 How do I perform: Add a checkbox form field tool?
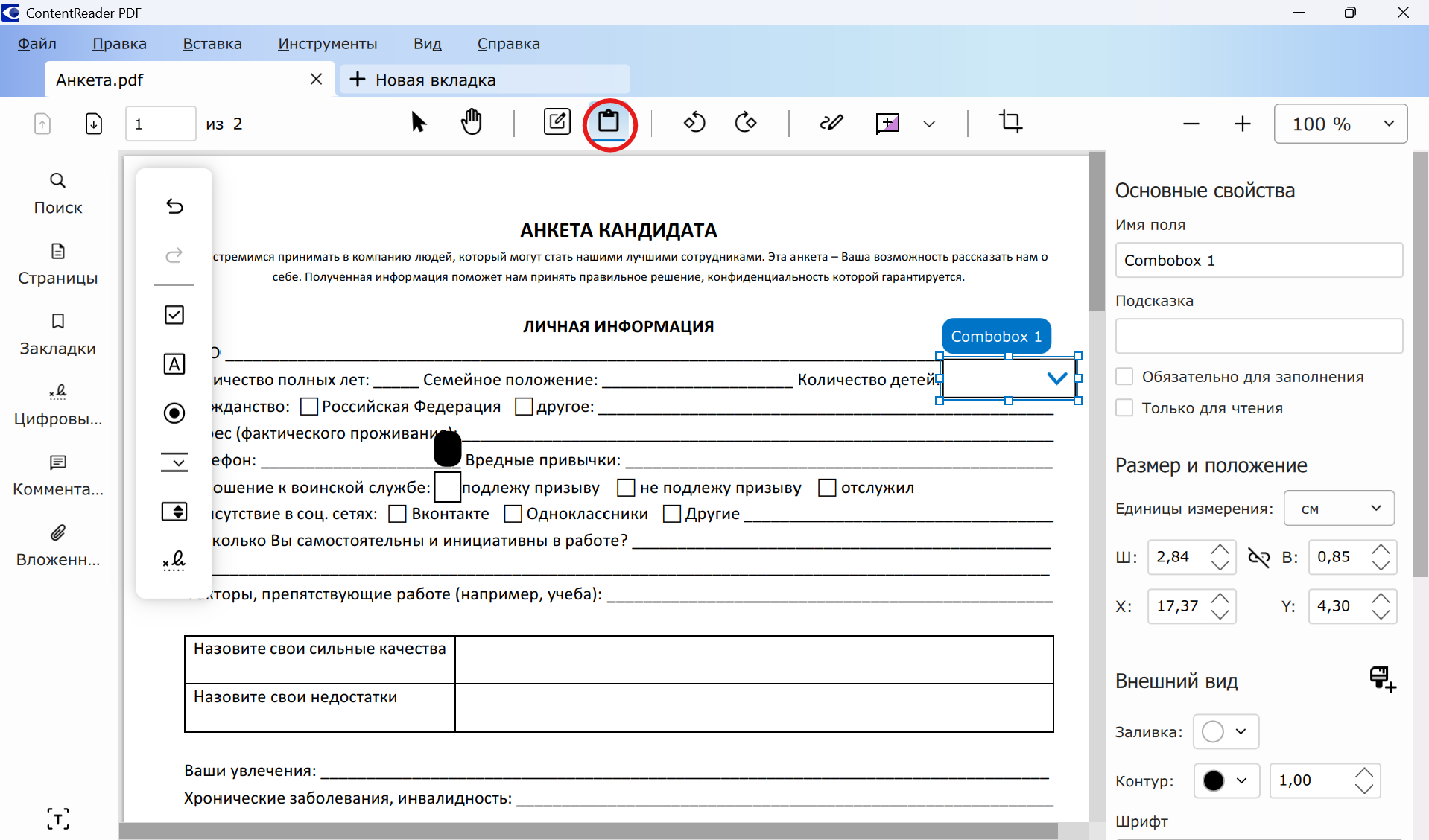(174, 315)
